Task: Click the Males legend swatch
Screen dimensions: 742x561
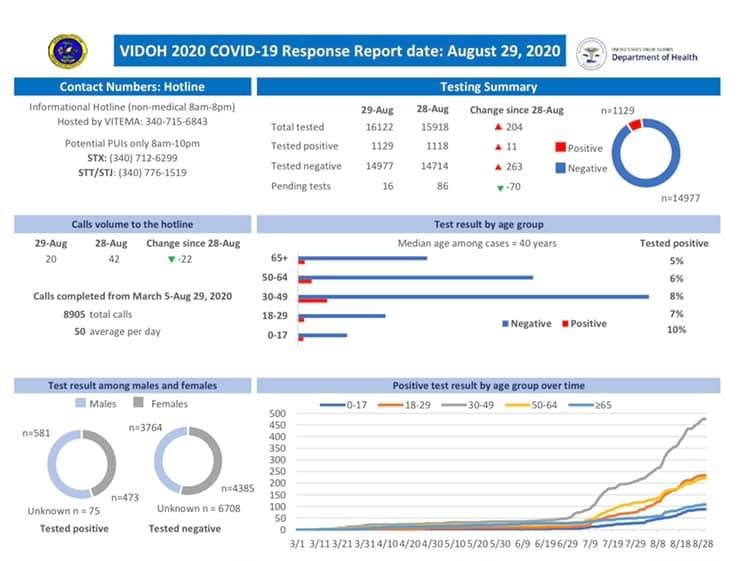Action: click(81, 404)
